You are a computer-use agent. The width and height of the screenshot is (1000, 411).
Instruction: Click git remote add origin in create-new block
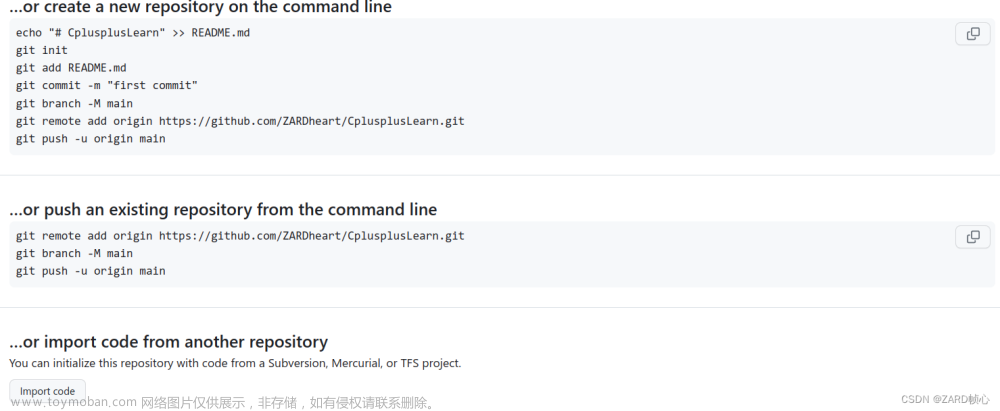pyautogui.click(x=240, y=121)
